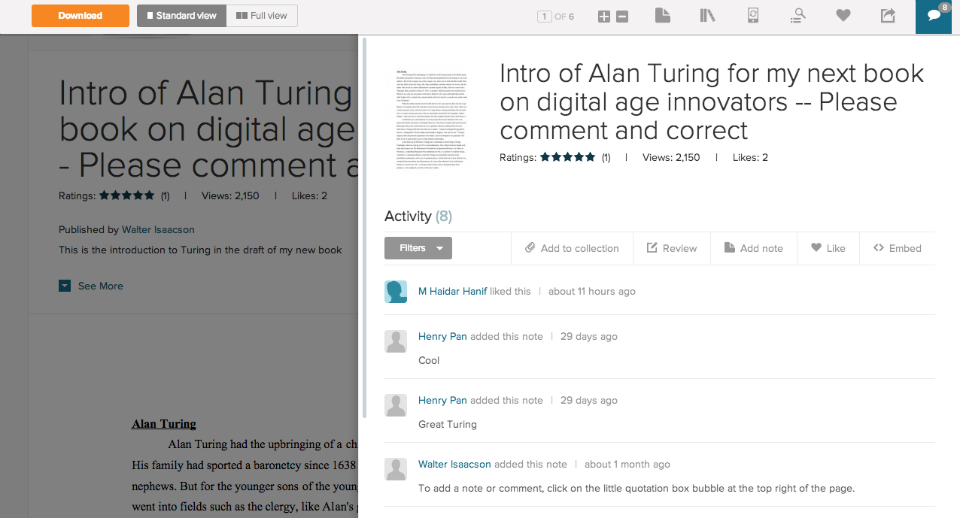960x518 pixels.
Task: Switch to Standard view
Action: [x=182, y=16]
